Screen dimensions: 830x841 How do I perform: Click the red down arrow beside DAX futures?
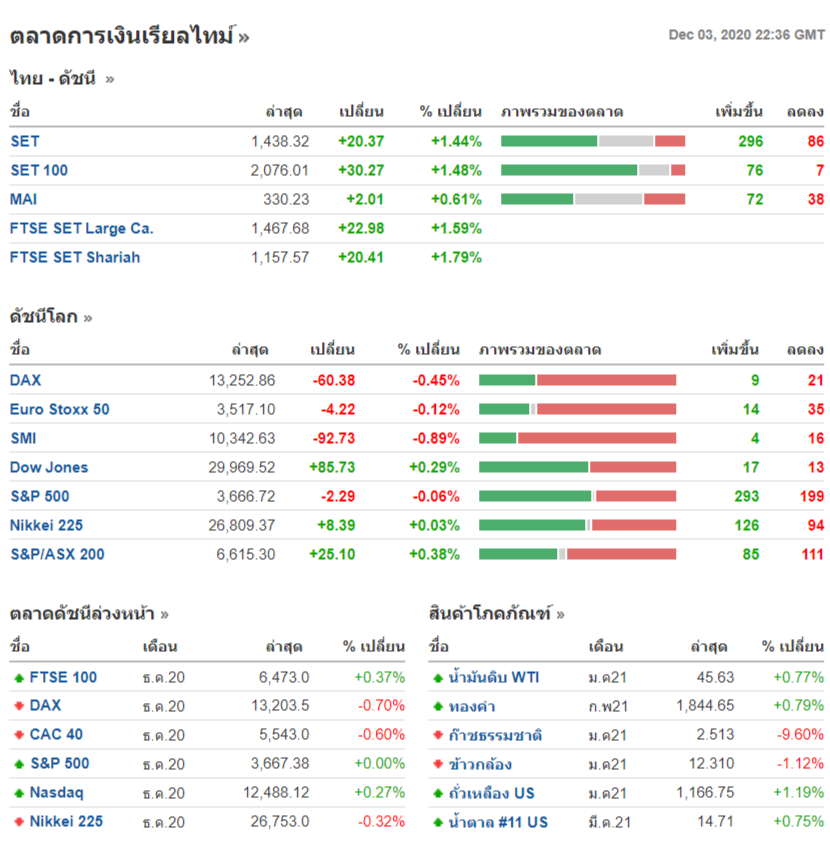(x=18, y=707)
